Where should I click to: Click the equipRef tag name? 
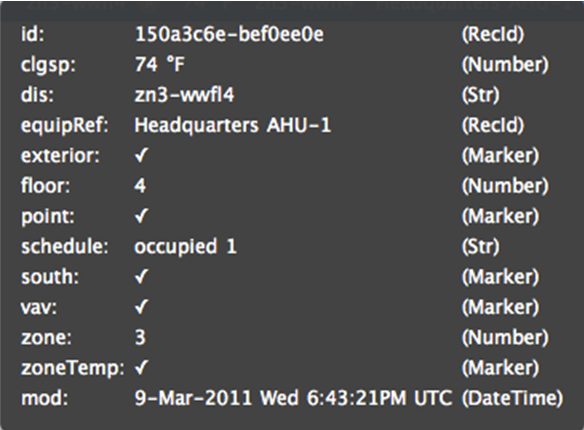pos(64,125)
